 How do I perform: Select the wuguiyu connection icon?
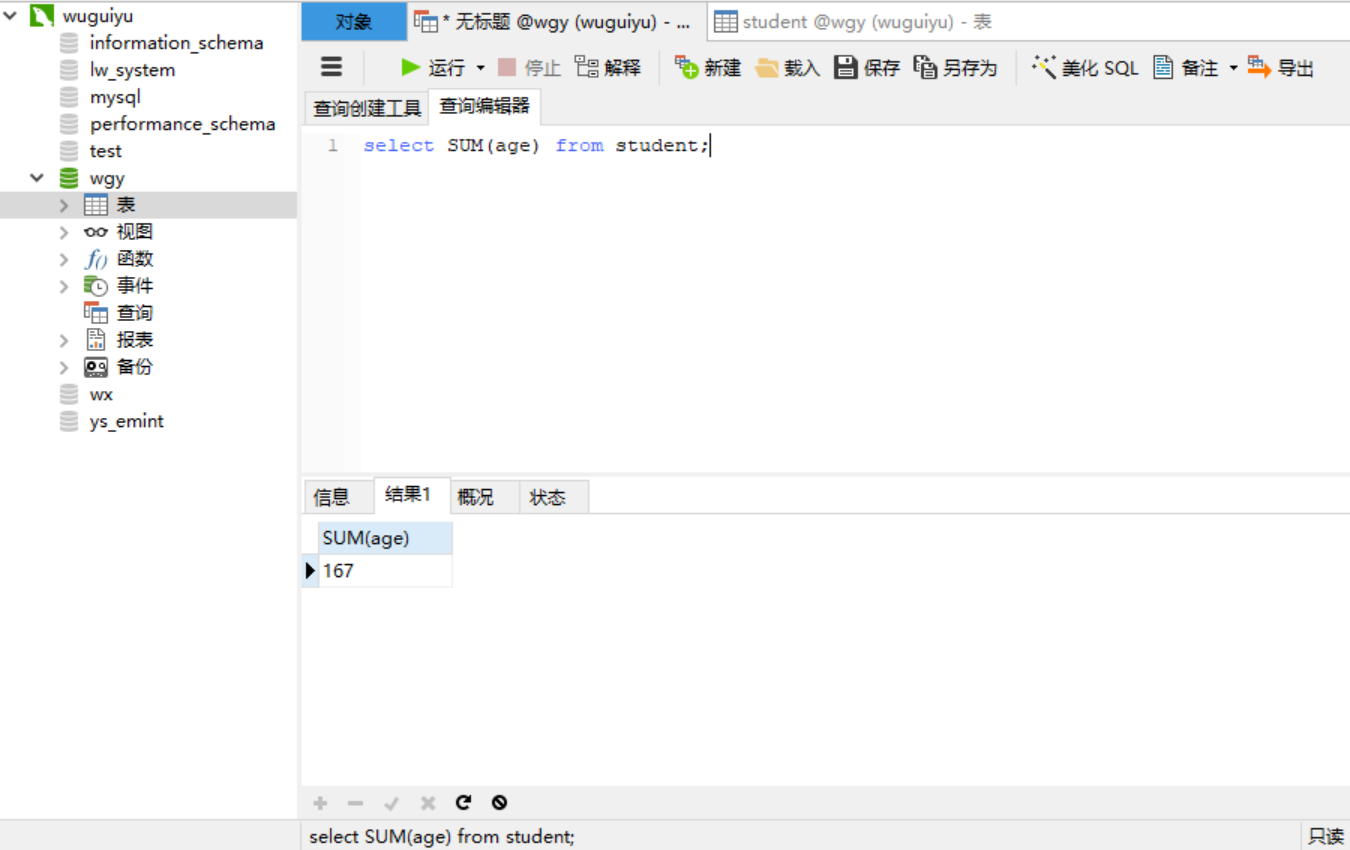(42, 15)
